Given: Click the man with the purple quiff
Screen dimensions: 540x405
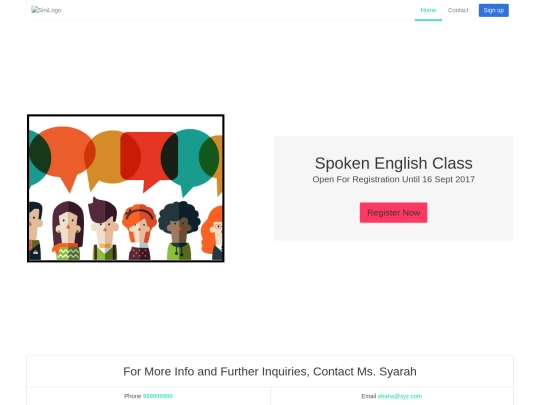Looking at the screenshot, I should coord(104,228).
